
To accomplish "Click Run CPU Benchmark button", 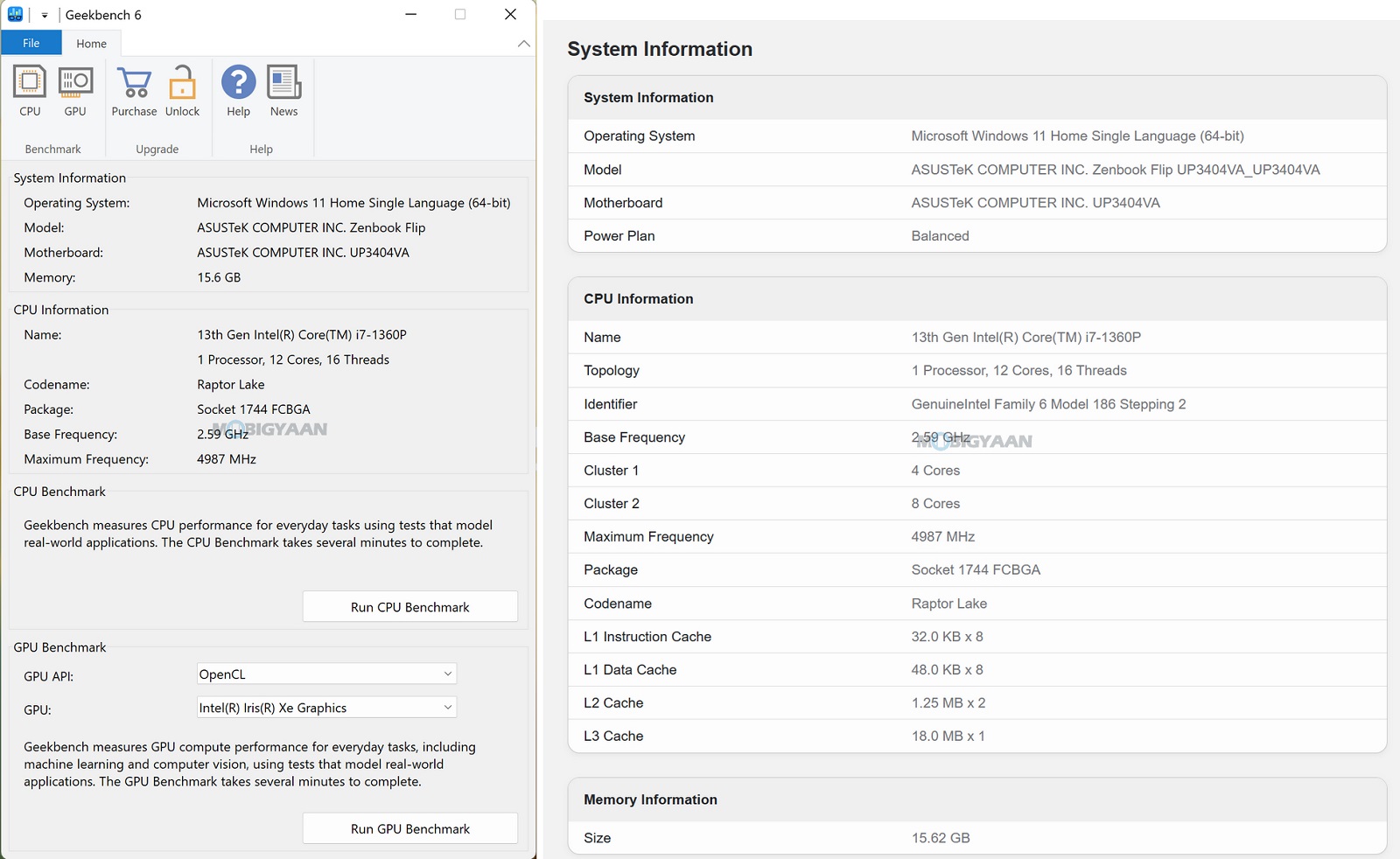I will (x=410, y=607).
